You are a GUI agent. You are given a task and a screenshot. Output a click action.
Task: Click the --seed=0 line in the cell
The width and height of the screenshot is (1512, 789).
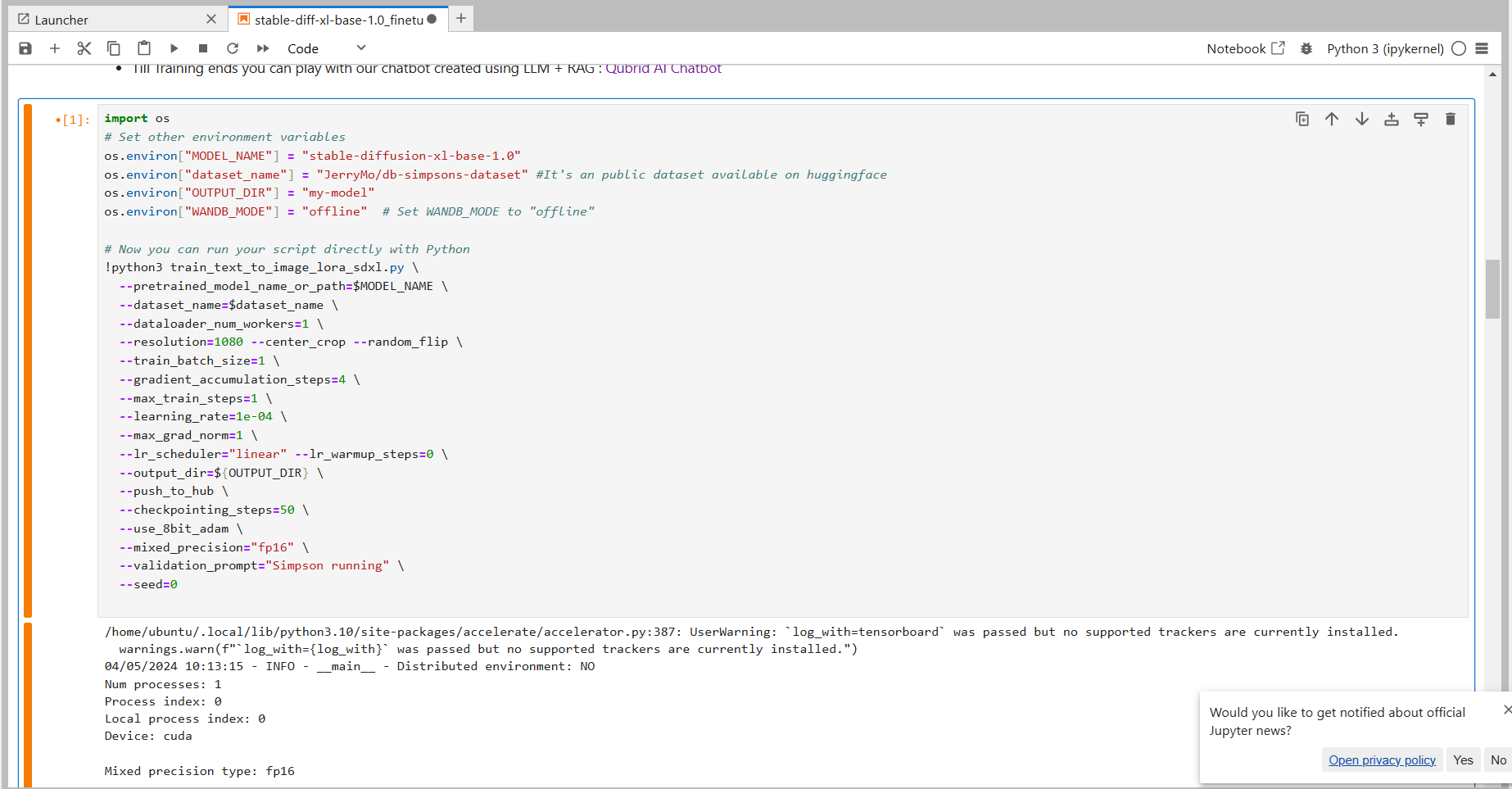pyautogui.click(x=148, y=585)
